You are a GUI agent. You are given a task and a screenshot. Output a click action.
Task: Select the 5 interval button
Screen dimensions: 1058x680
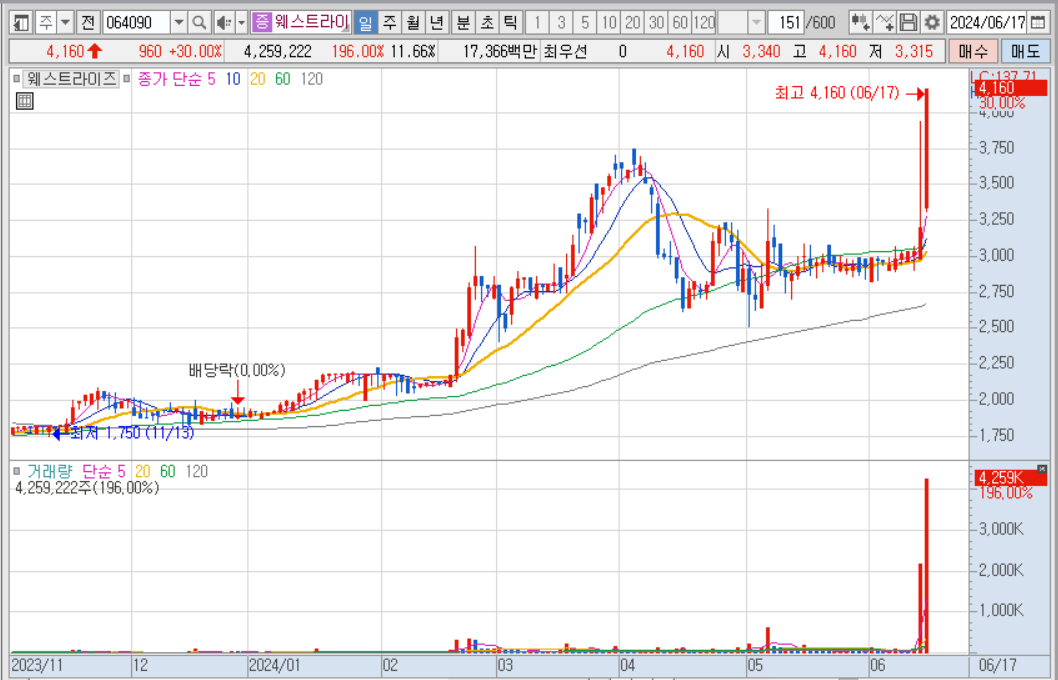[584, 22]
